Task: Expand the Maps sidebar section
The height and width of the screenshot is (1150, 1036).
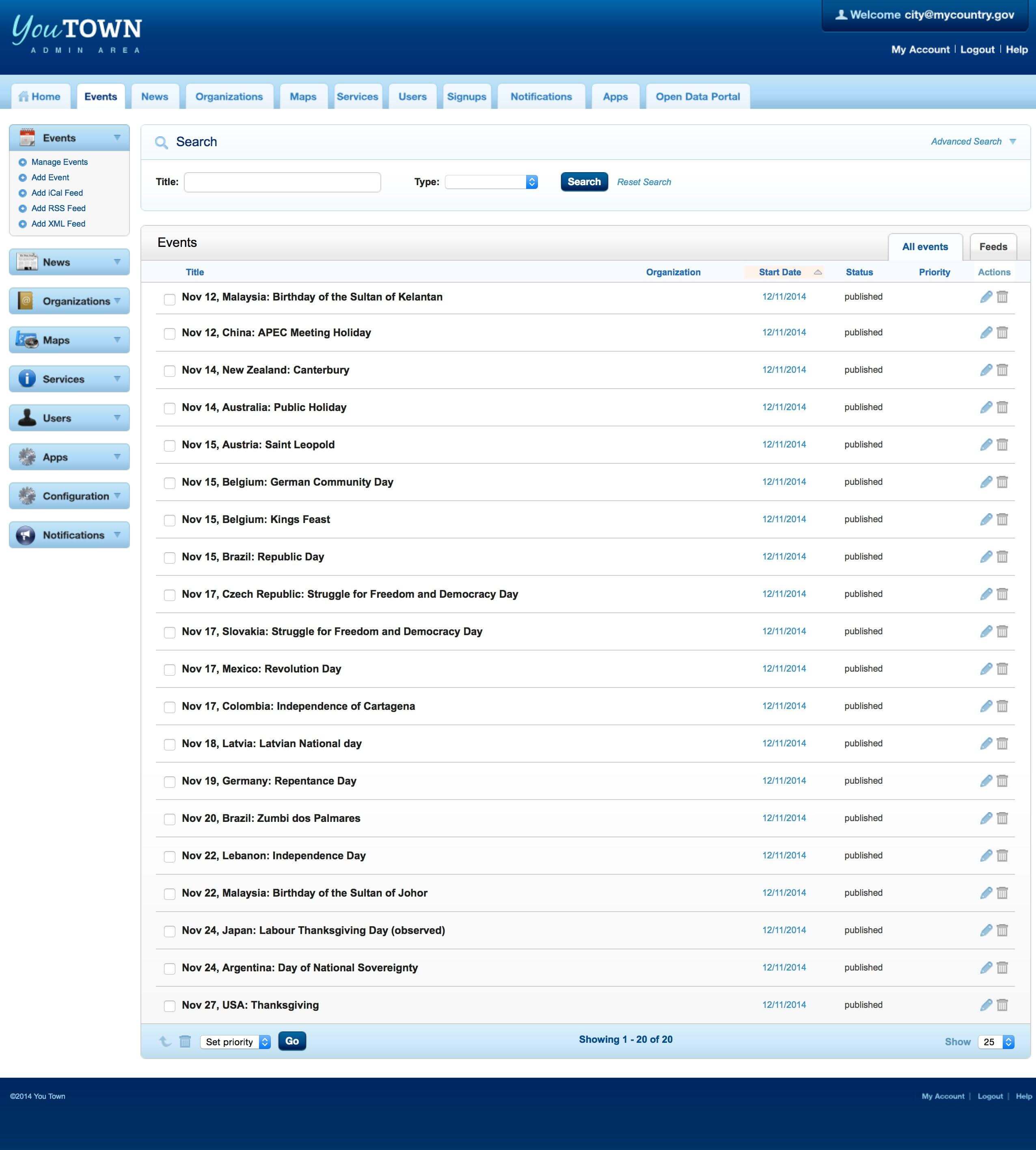Action: (x=69, y=340)
